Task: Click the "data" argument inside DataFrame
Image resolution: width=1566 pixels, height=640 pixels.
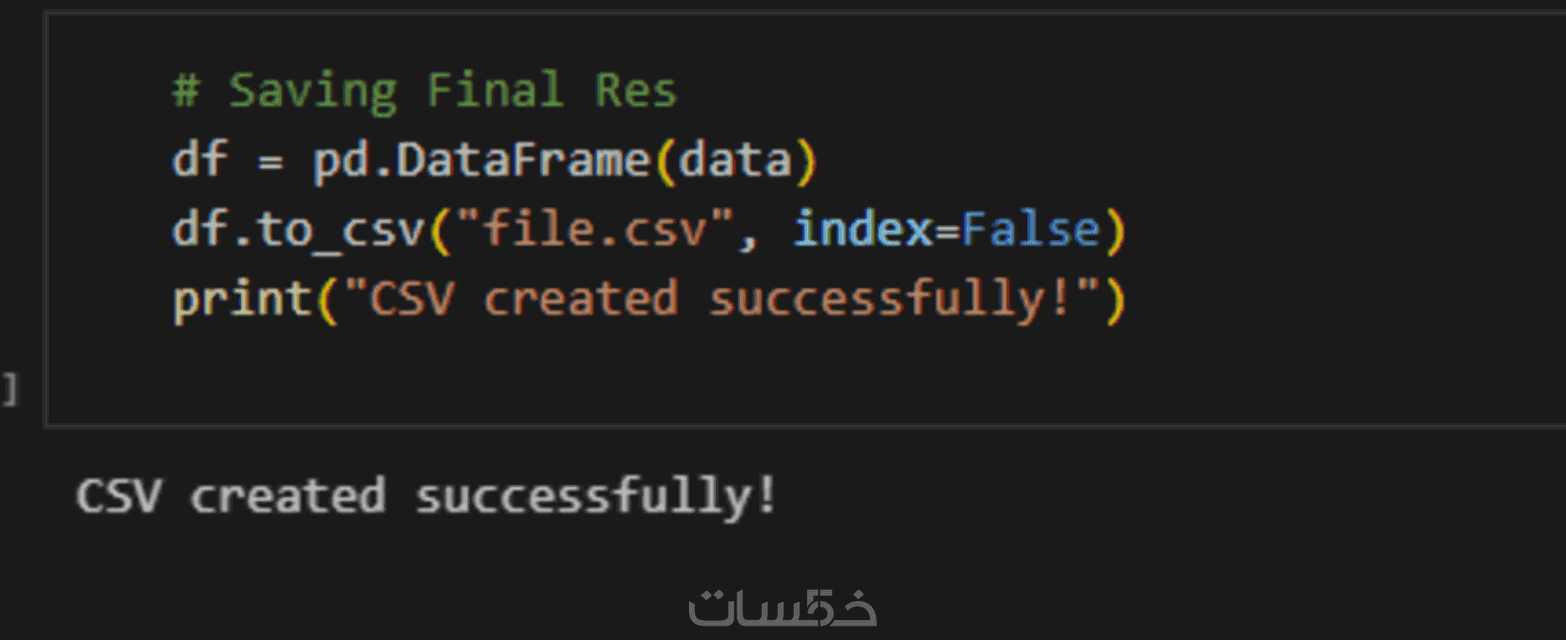Action: pos(734,160)
